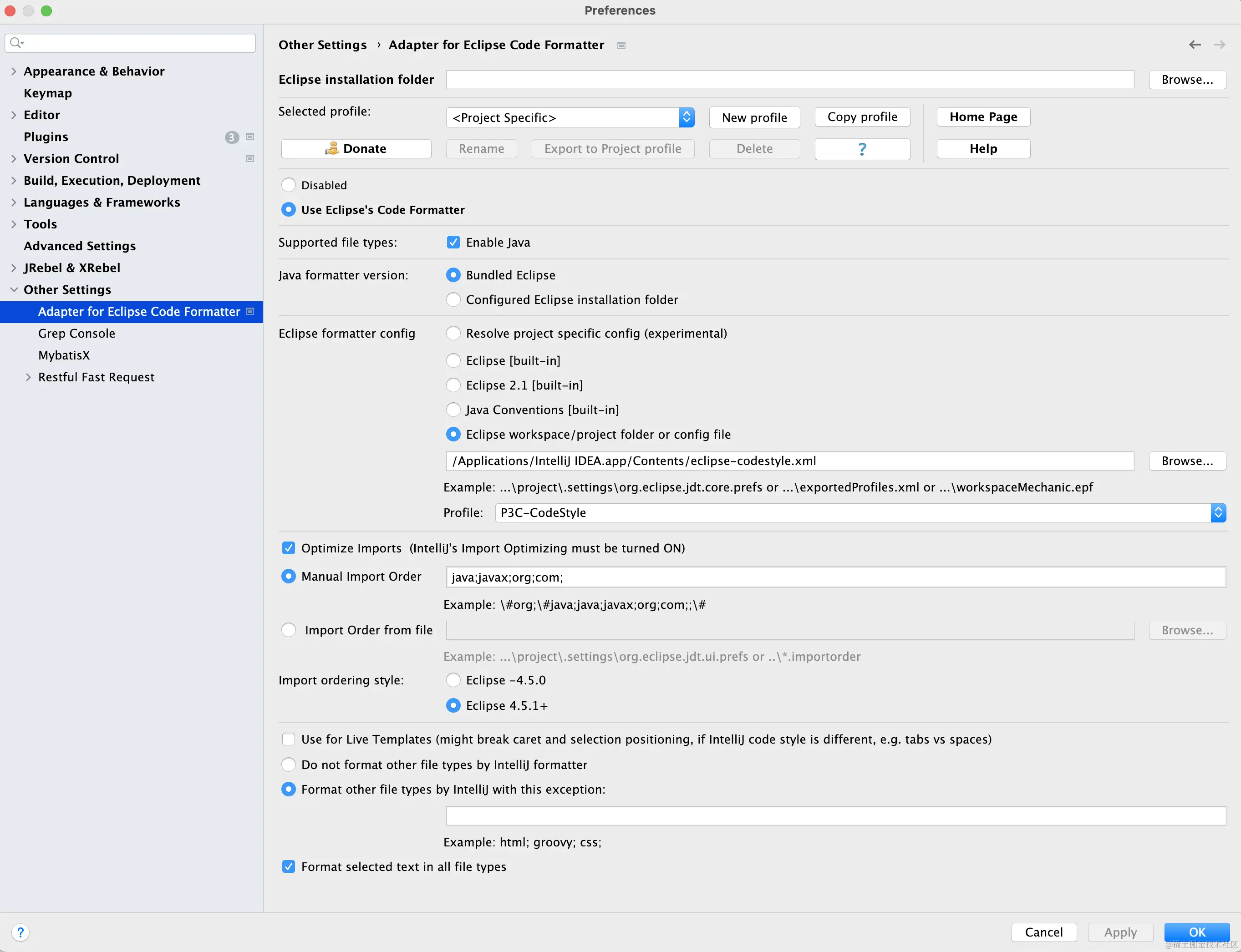
Task: Open Grep Console settings
Action: click(76, 333)
